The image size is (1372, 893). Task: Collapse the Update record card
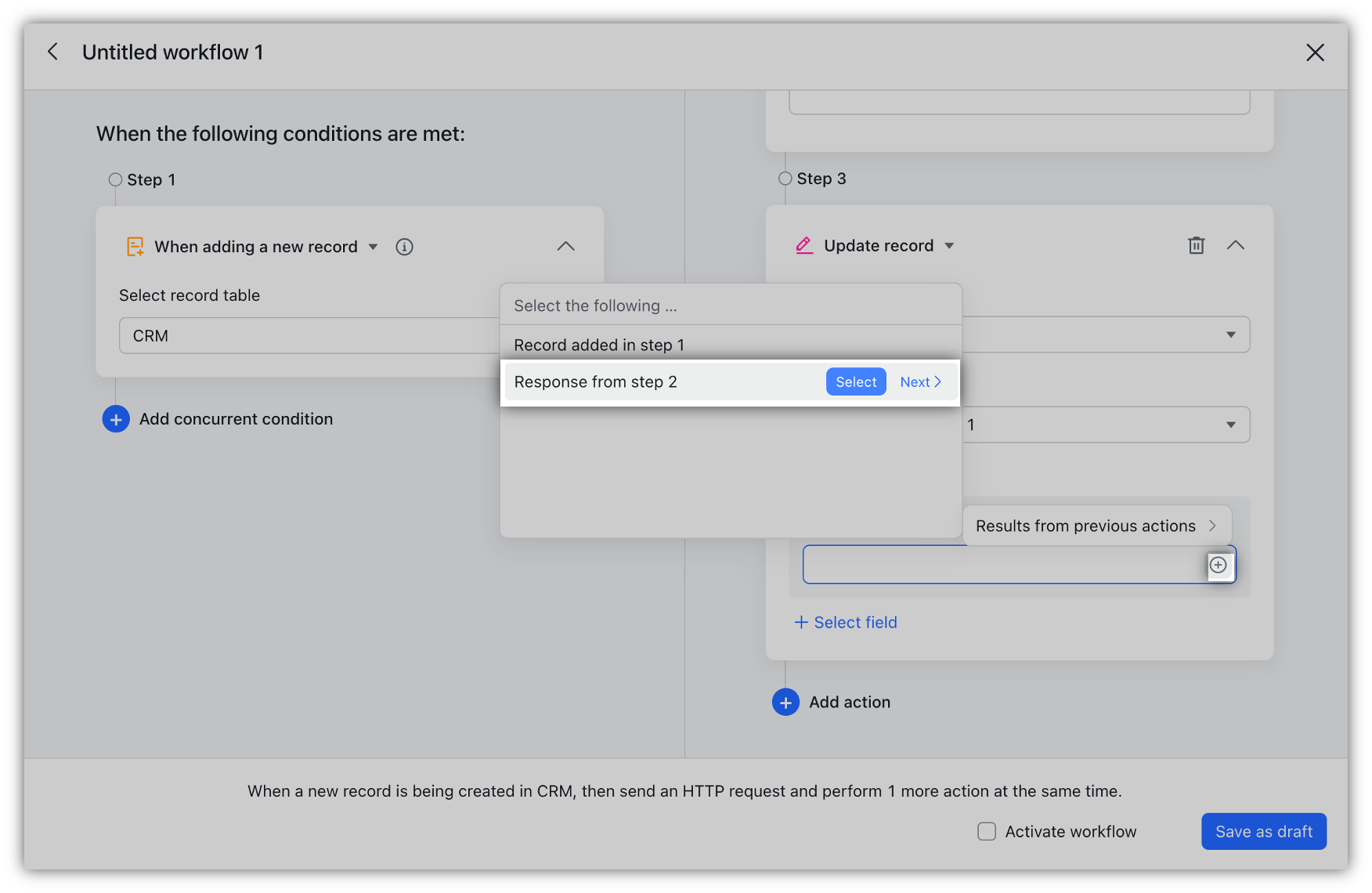point(1236,245)
